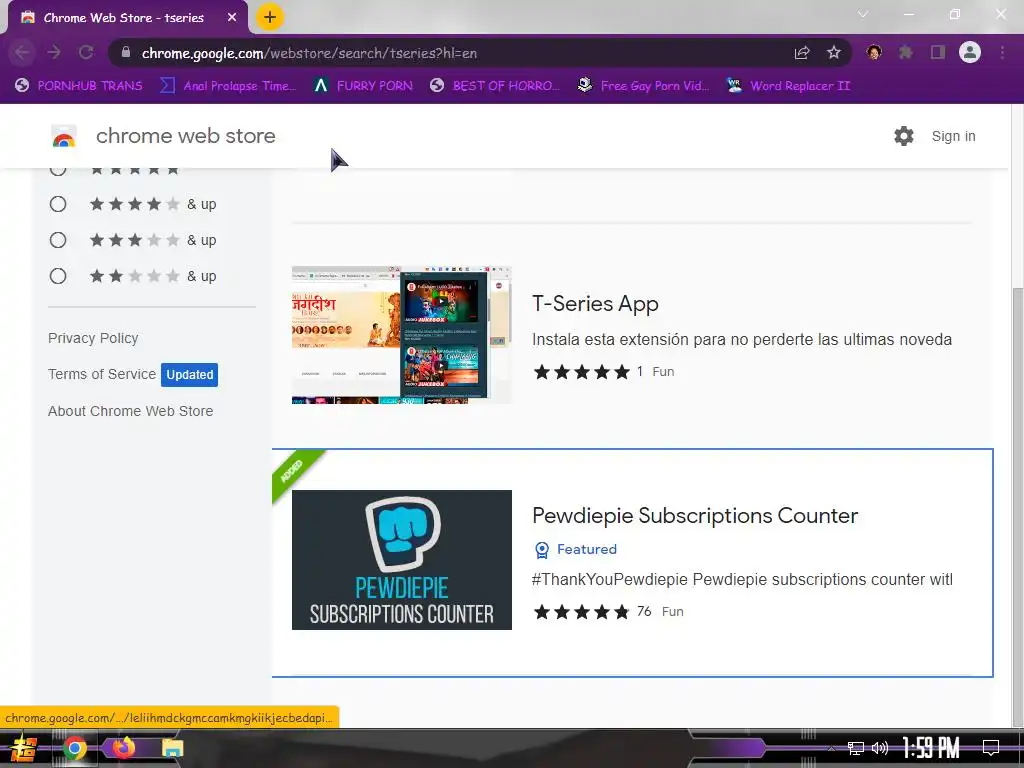Viewport: 1024px width, 768px height.
Task: Click the Chrome icon in the taskbar
Action: (74, 748)
